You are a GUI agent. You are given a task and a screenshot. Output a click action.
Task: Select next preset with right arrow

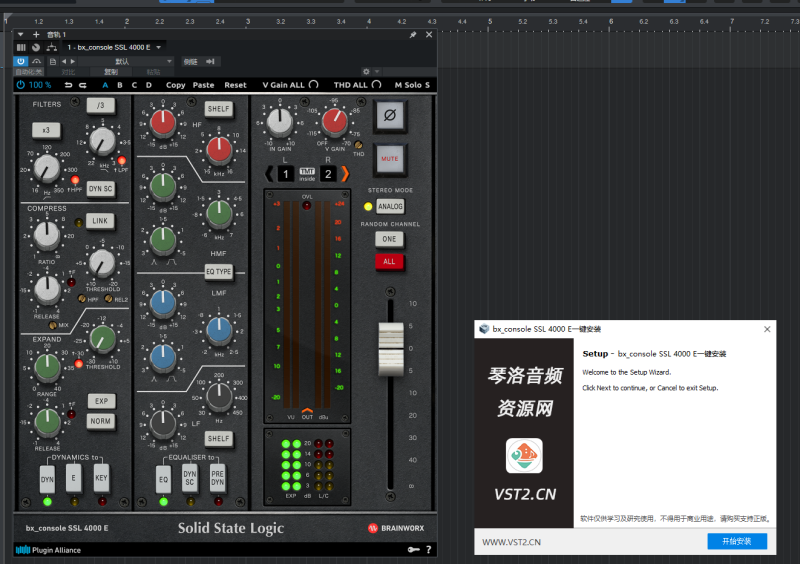point(72,61)
